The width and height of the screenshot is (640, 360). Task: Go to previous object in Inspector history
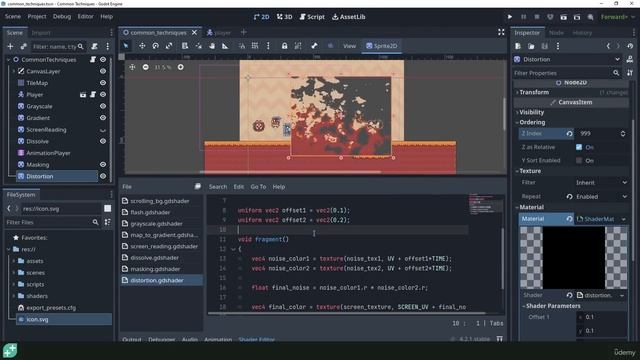click(x=608, y=46)
